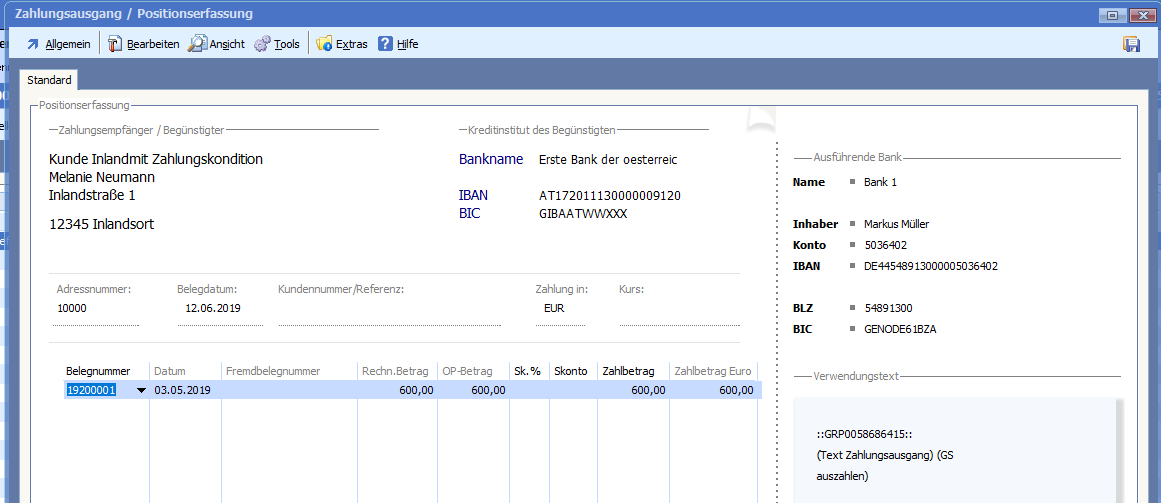Click the IBAN label link
This screenshot has height=503, width=1161.
473,195
